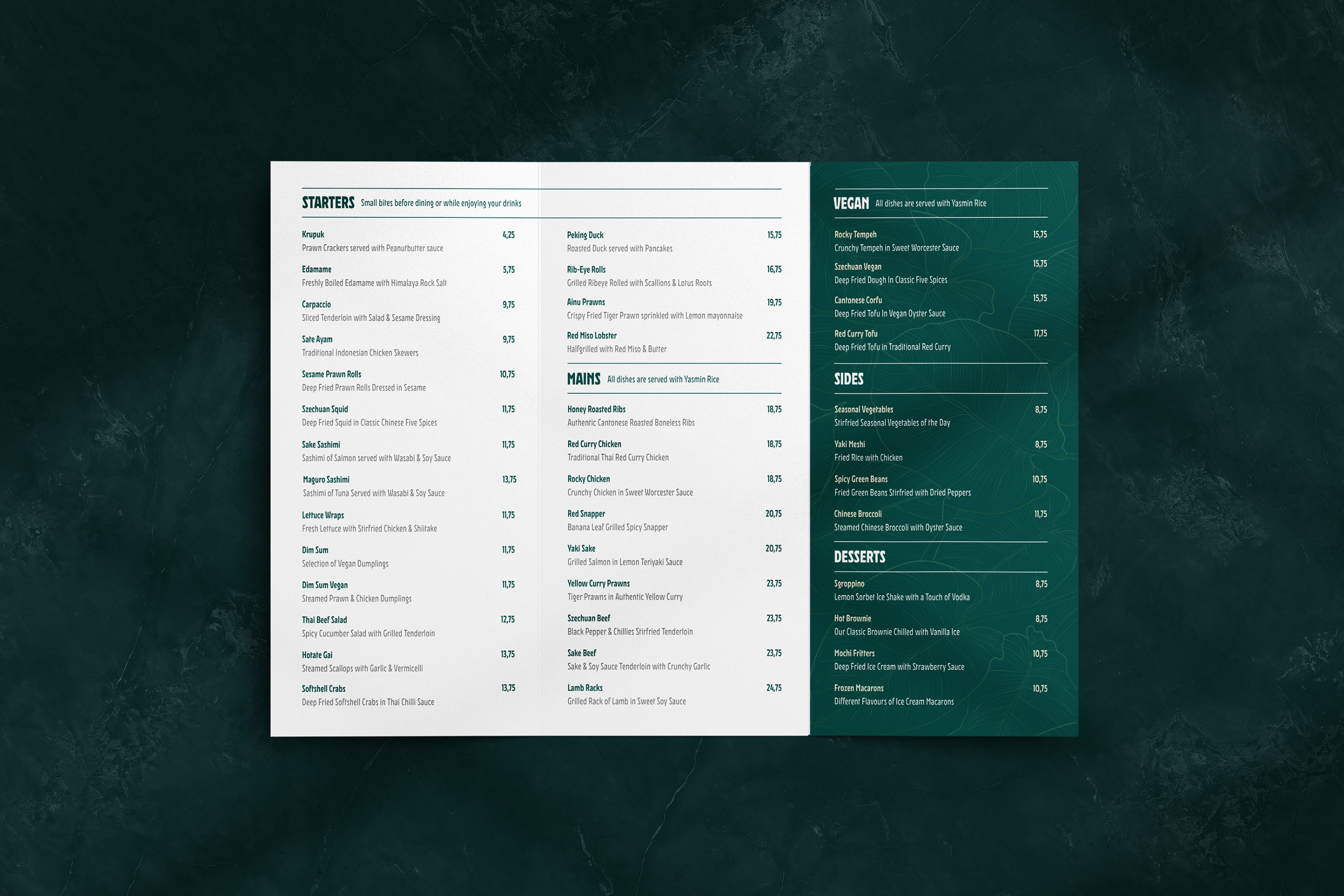Select the Frozen Macarons dessert

tap(858, 688)
